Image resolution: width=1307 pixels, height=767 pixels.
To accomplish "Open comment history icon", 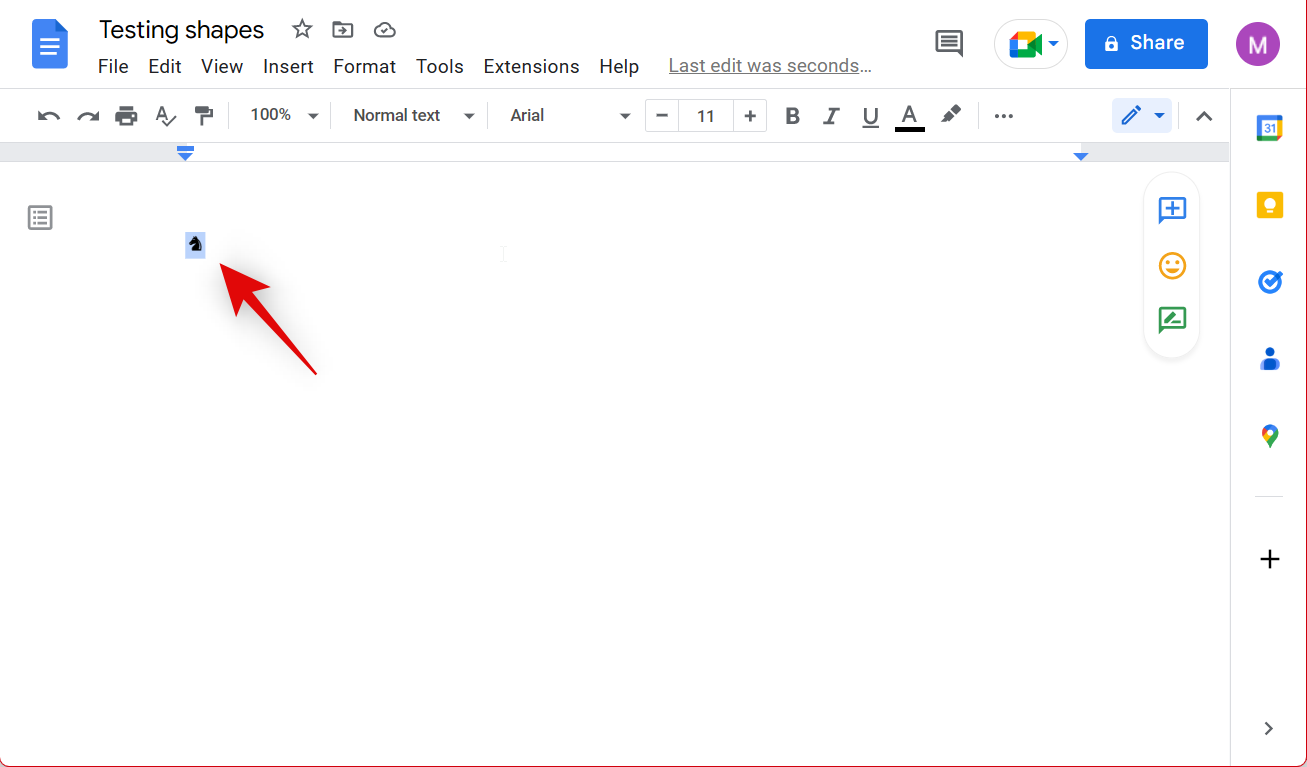I will pos(949,43).
